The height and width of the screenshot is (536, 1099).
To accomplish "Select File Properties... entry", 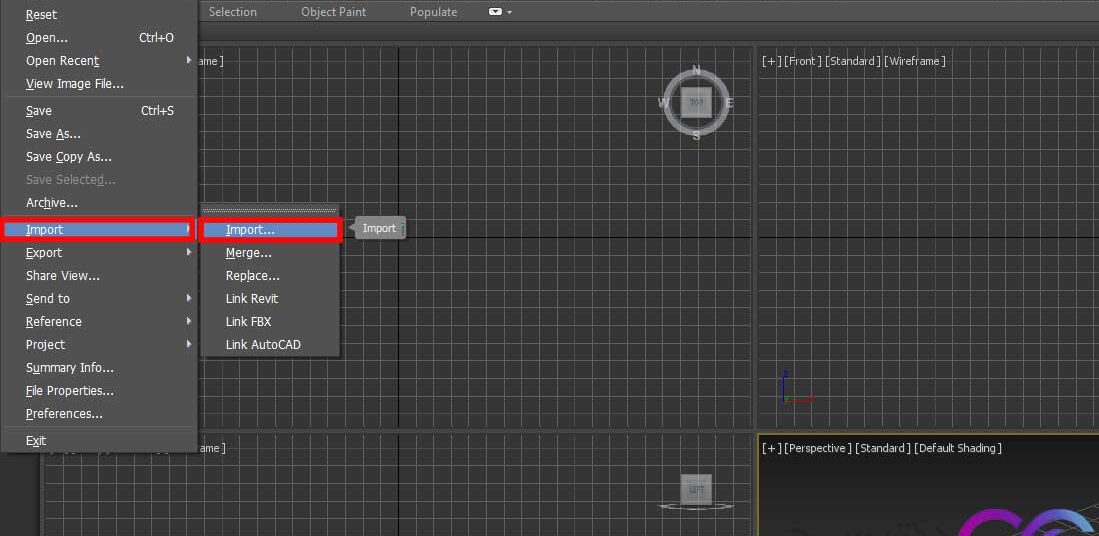I will (x=98, y=391).
